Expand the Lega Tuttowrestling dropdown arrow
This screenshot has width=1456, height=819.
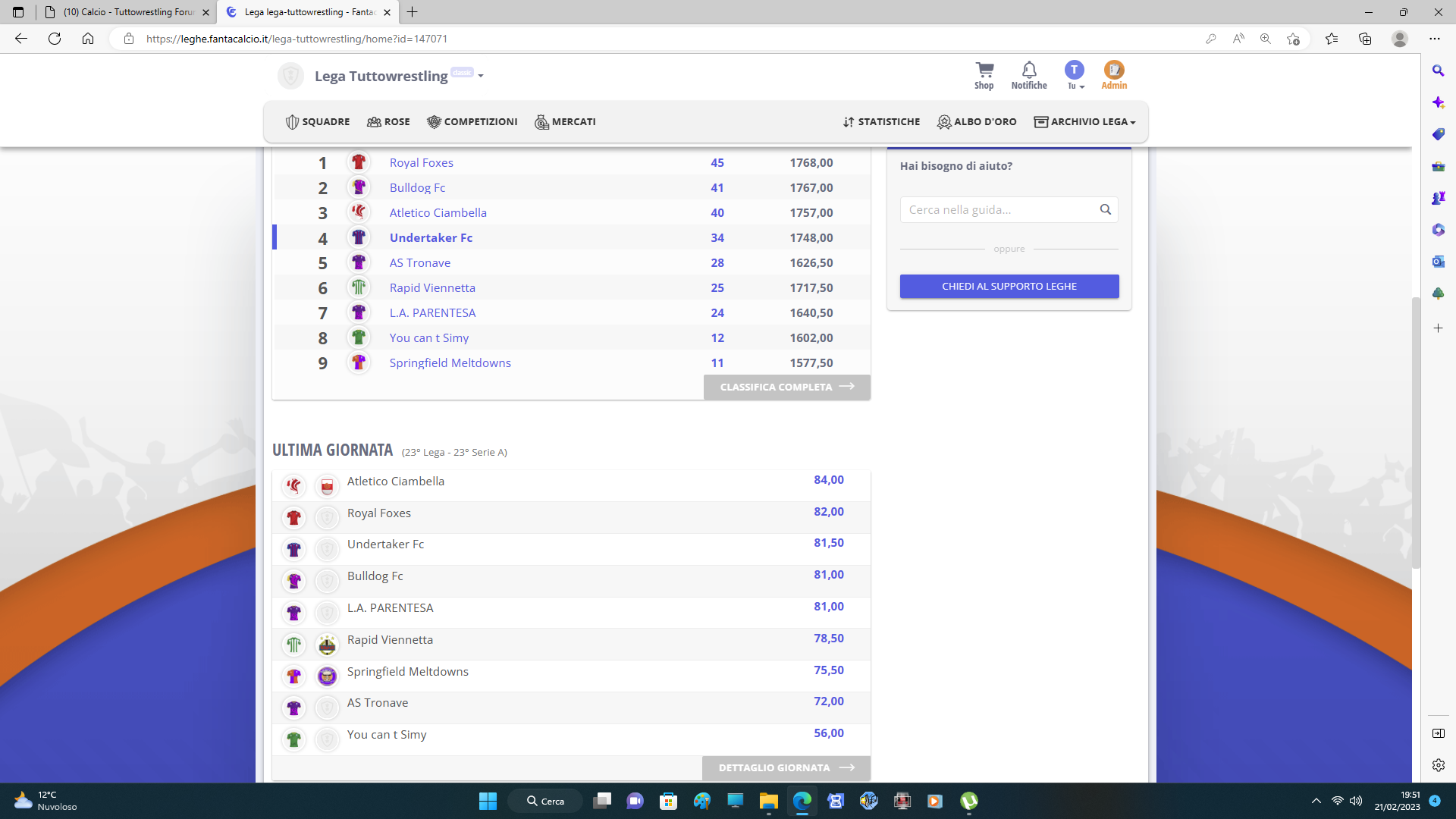click(481, 76)
